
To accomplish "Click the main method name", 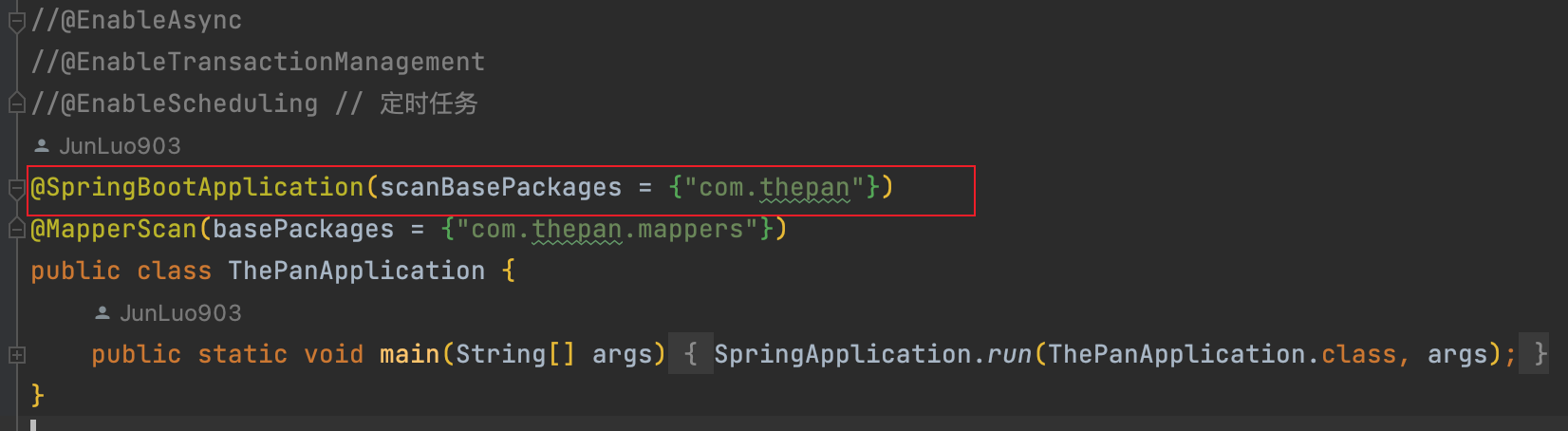I will click(x=409, y=354).
